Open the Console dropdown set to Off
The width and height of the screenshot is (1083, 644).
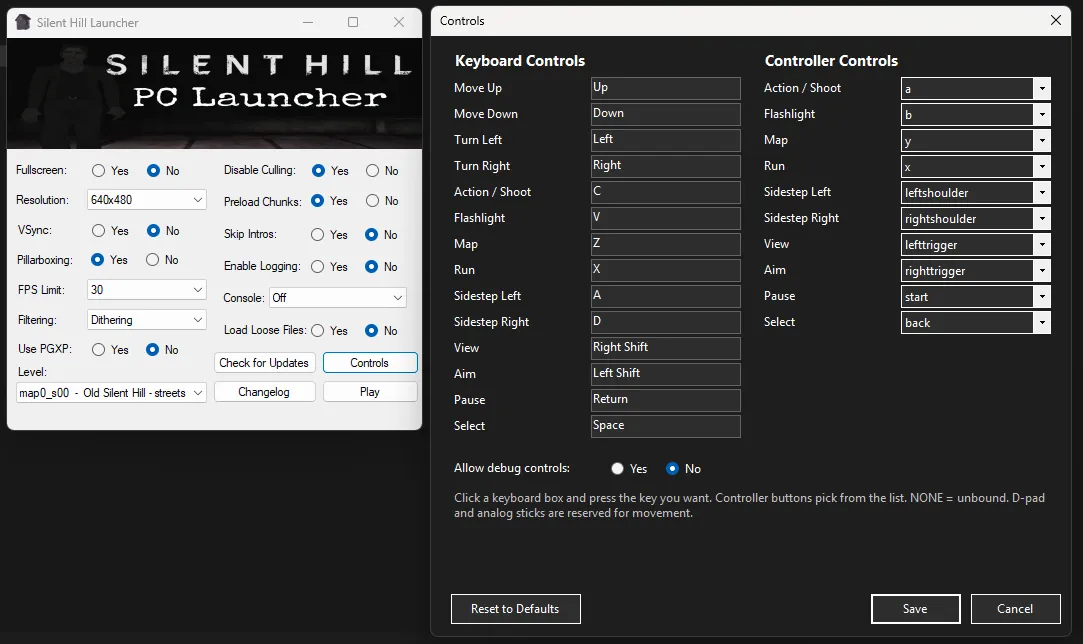[x=338, y=298]
